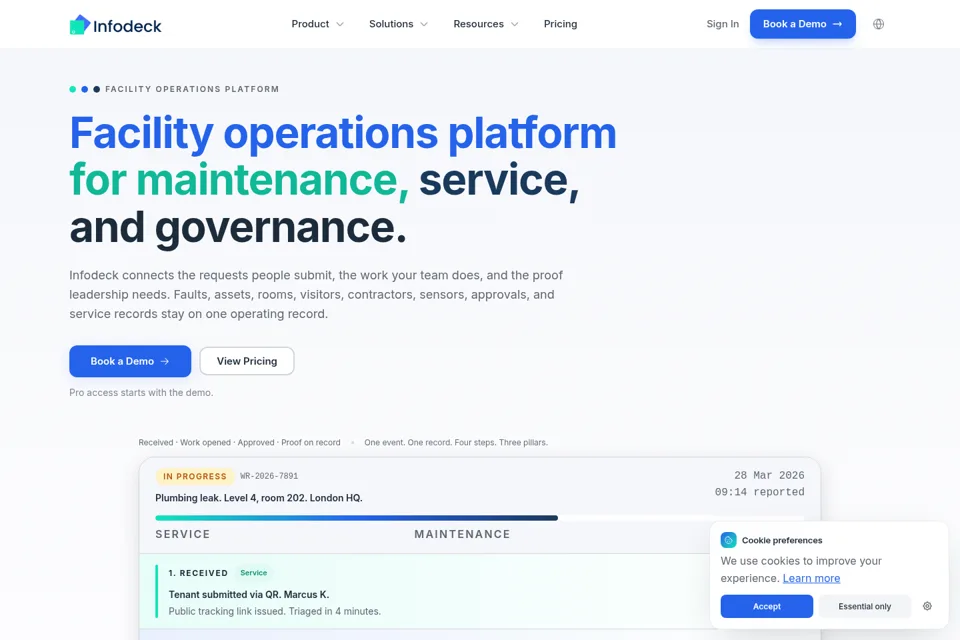
Task: Click 'Received · Work opened' caption
Action: click(239, 442)
